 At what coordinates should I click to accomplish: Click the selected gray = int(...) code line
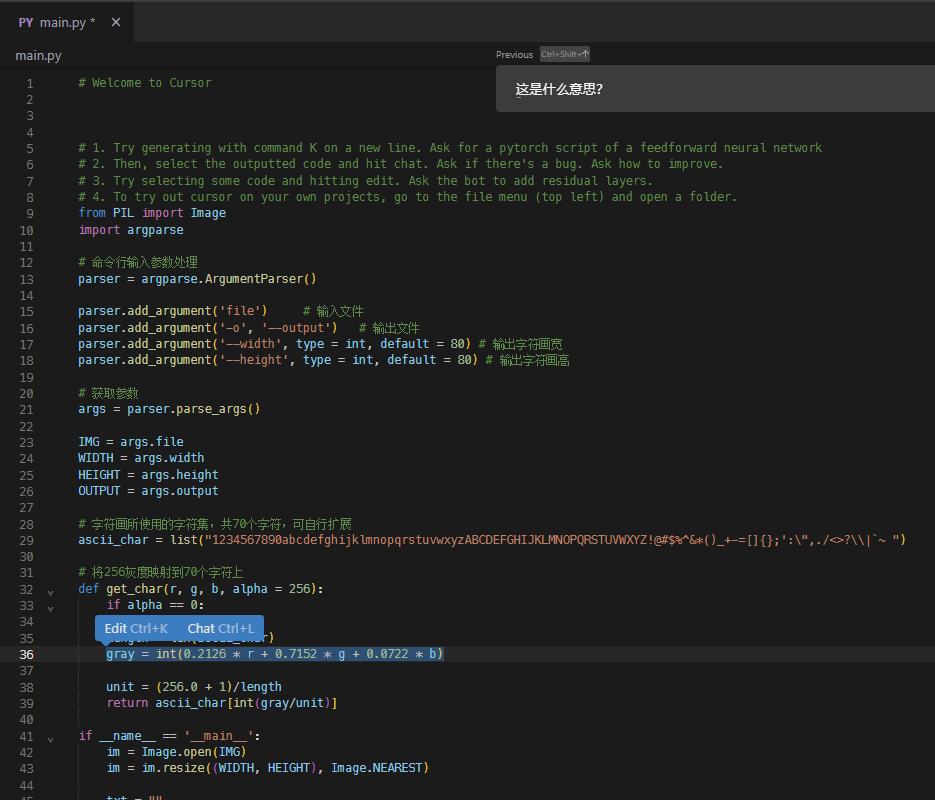pos(274,654)
